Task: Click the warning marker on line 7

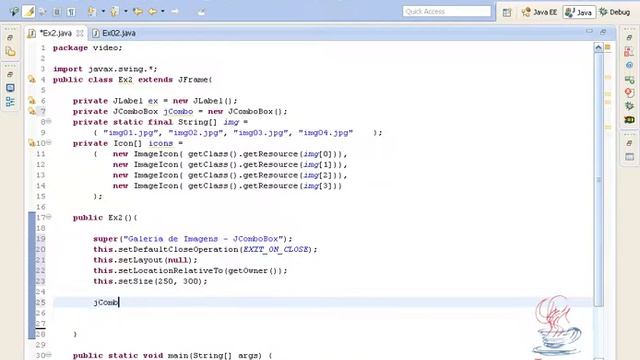Action: click(32, 111)
